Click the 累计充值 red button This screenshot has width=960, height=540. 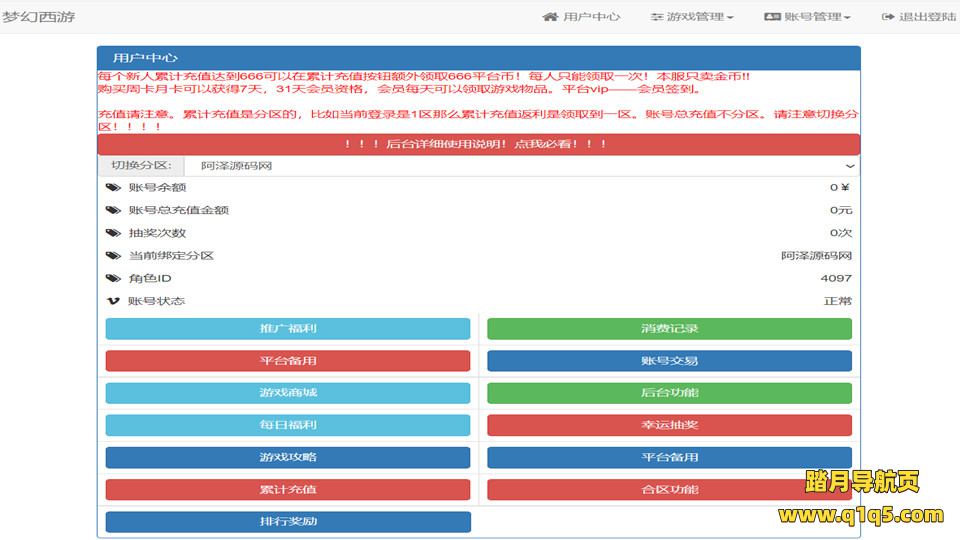[288, 490]
